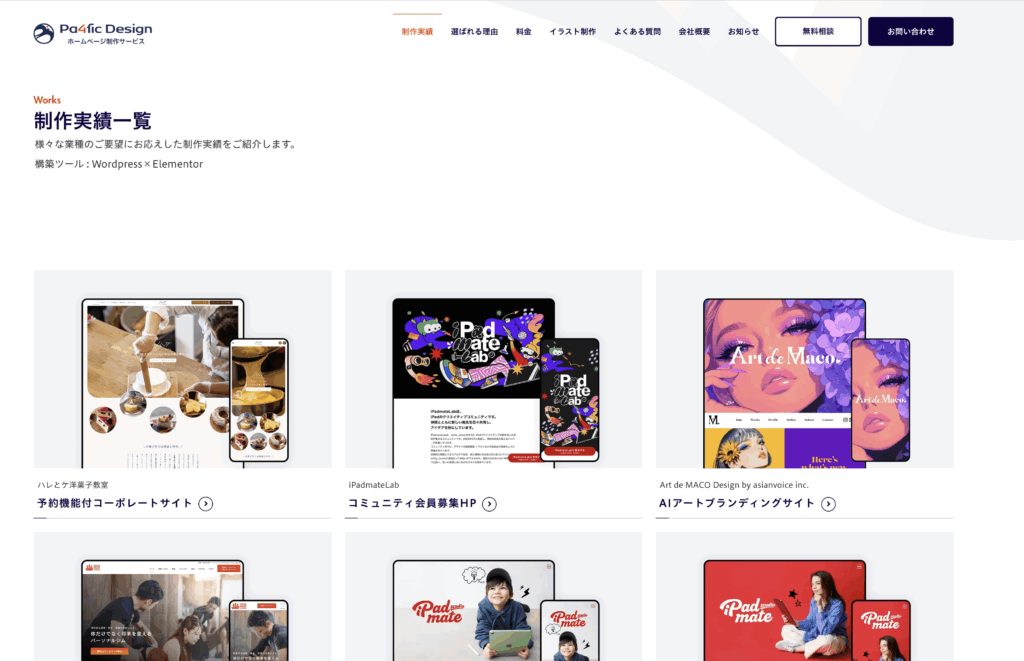Click the 構築ツール: Wordpress×Elementor text
Screen dimensions: 1024x661
pyautogui.click(x=119, y=164)
